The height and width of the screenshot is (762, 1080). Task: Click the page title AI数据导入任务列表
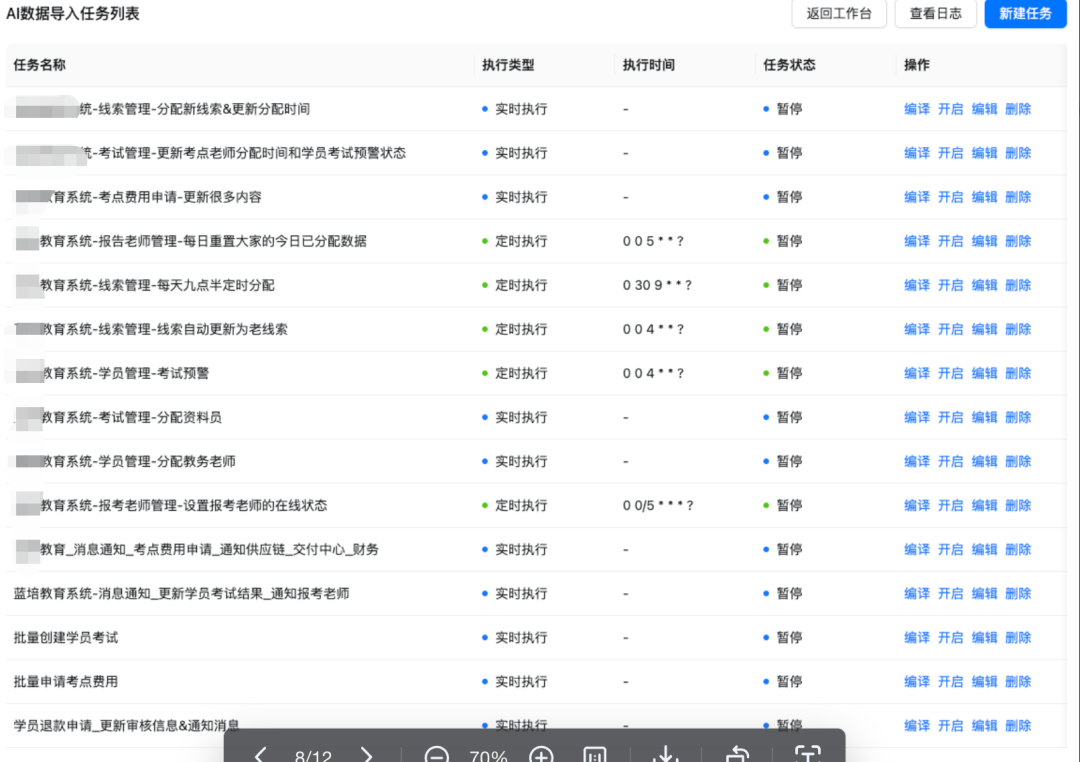73,14
